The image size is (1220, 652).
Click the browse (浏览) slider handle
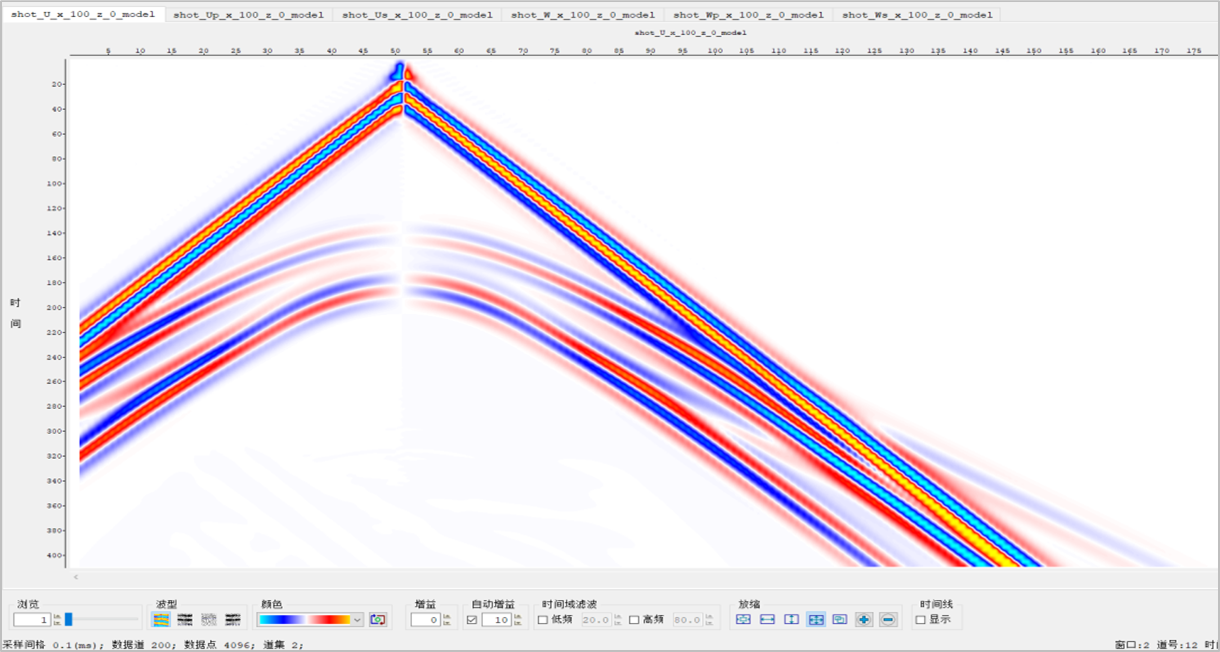pos(68,620)
